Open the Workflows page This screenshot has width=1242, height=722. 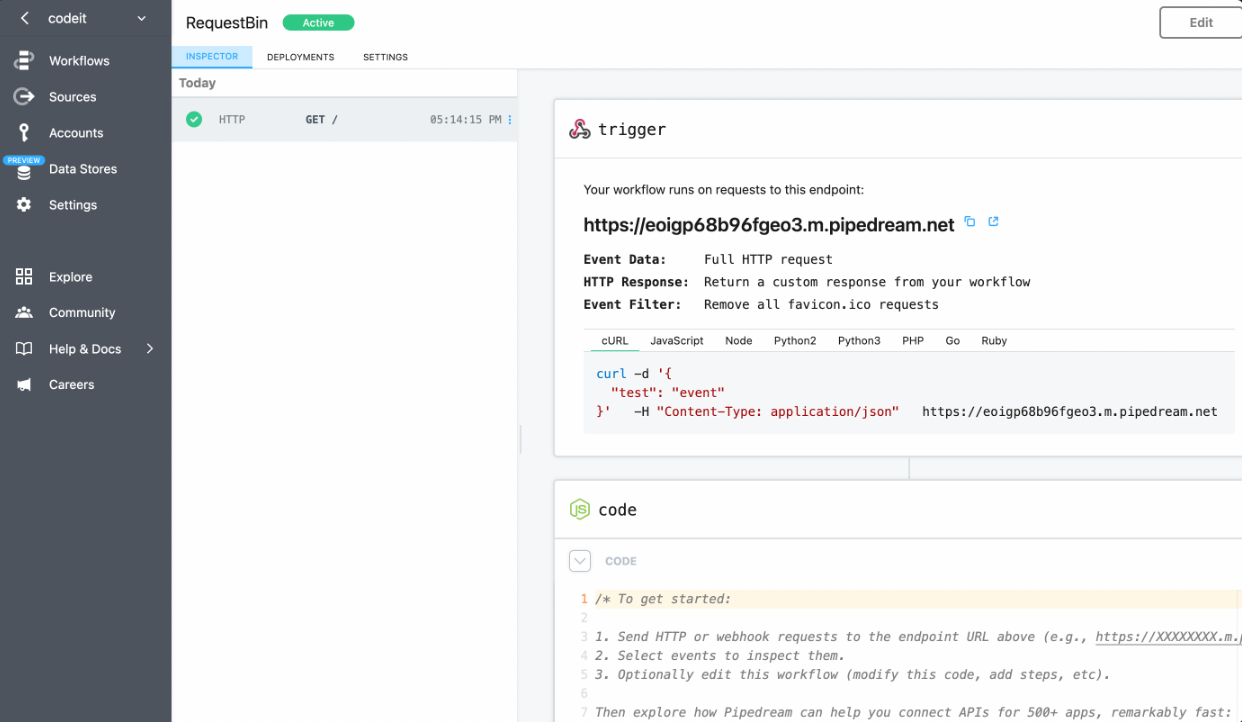tap(79, 61)
